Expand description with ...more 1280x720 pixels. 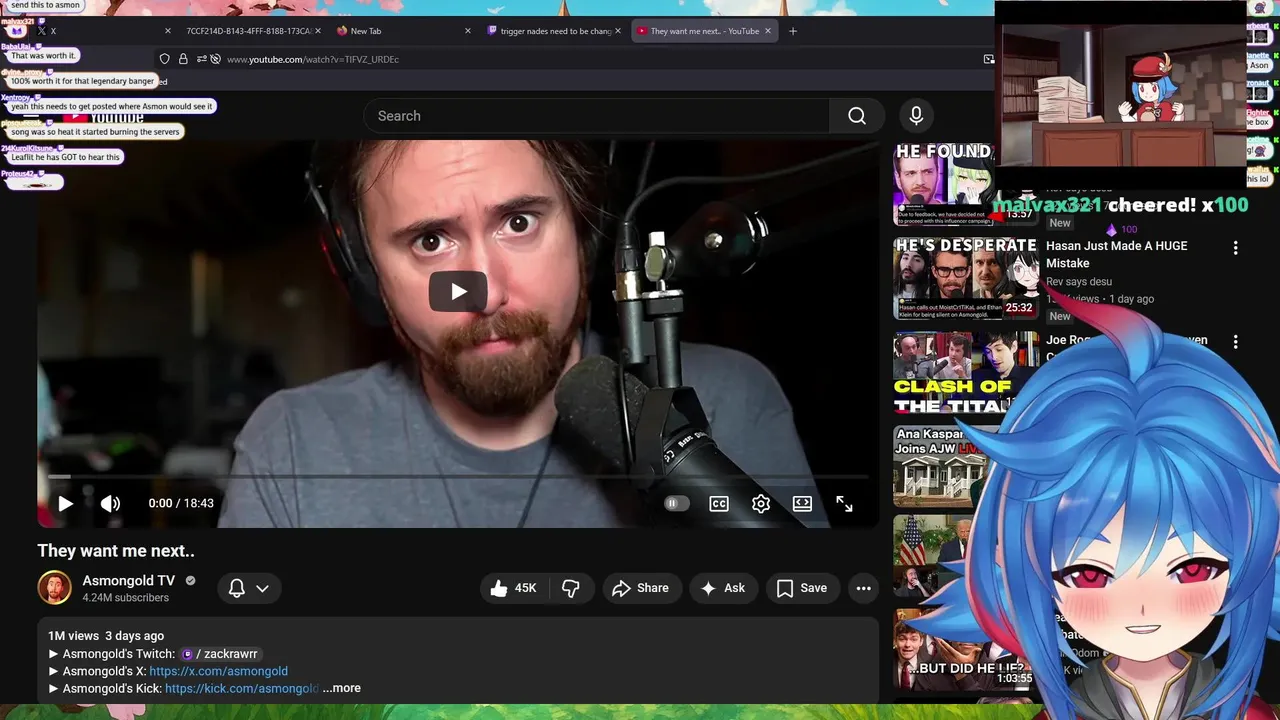(341, 688)
